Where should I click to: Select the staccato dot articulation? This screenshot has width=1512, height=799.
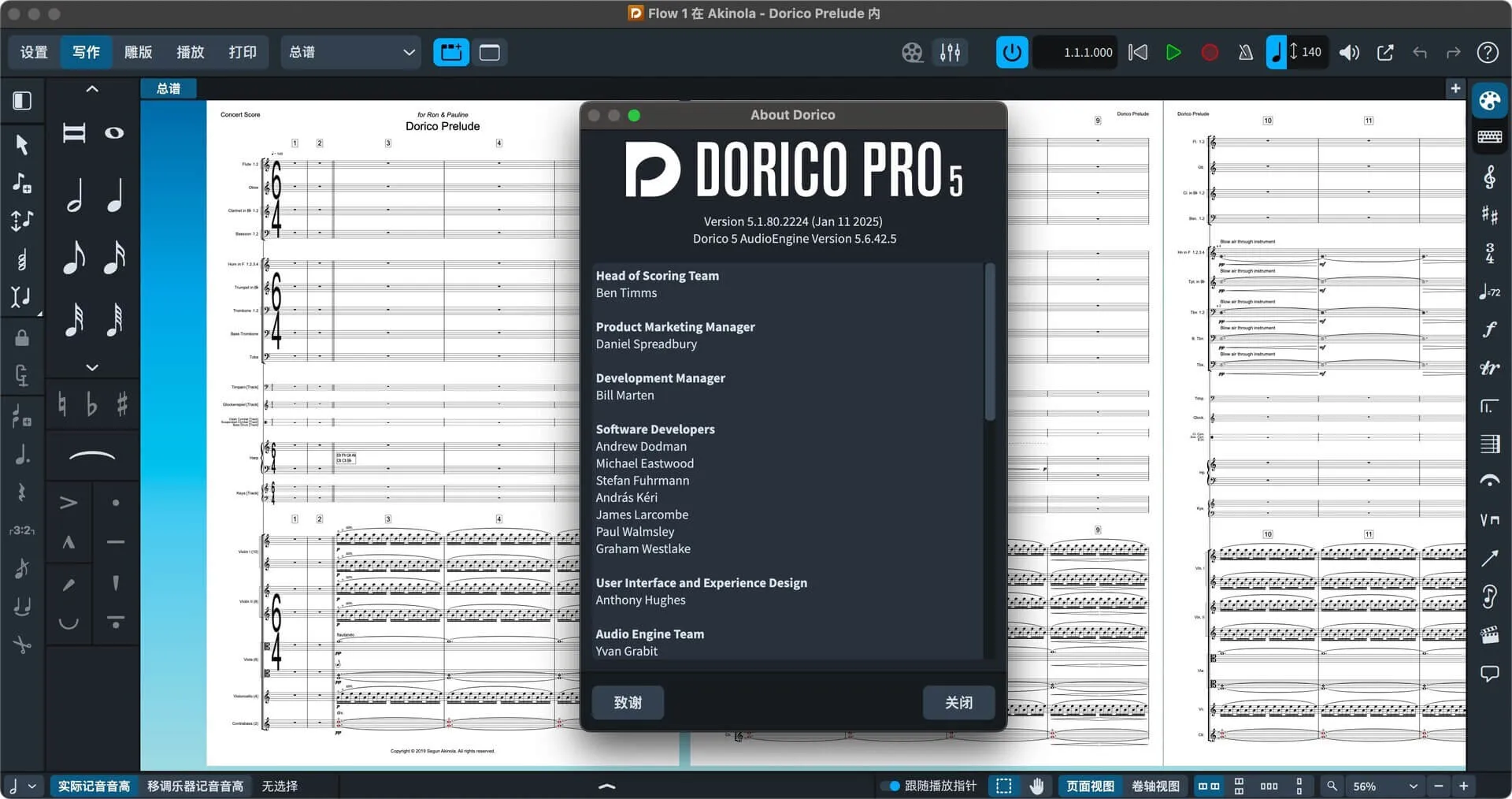point(116,502)
